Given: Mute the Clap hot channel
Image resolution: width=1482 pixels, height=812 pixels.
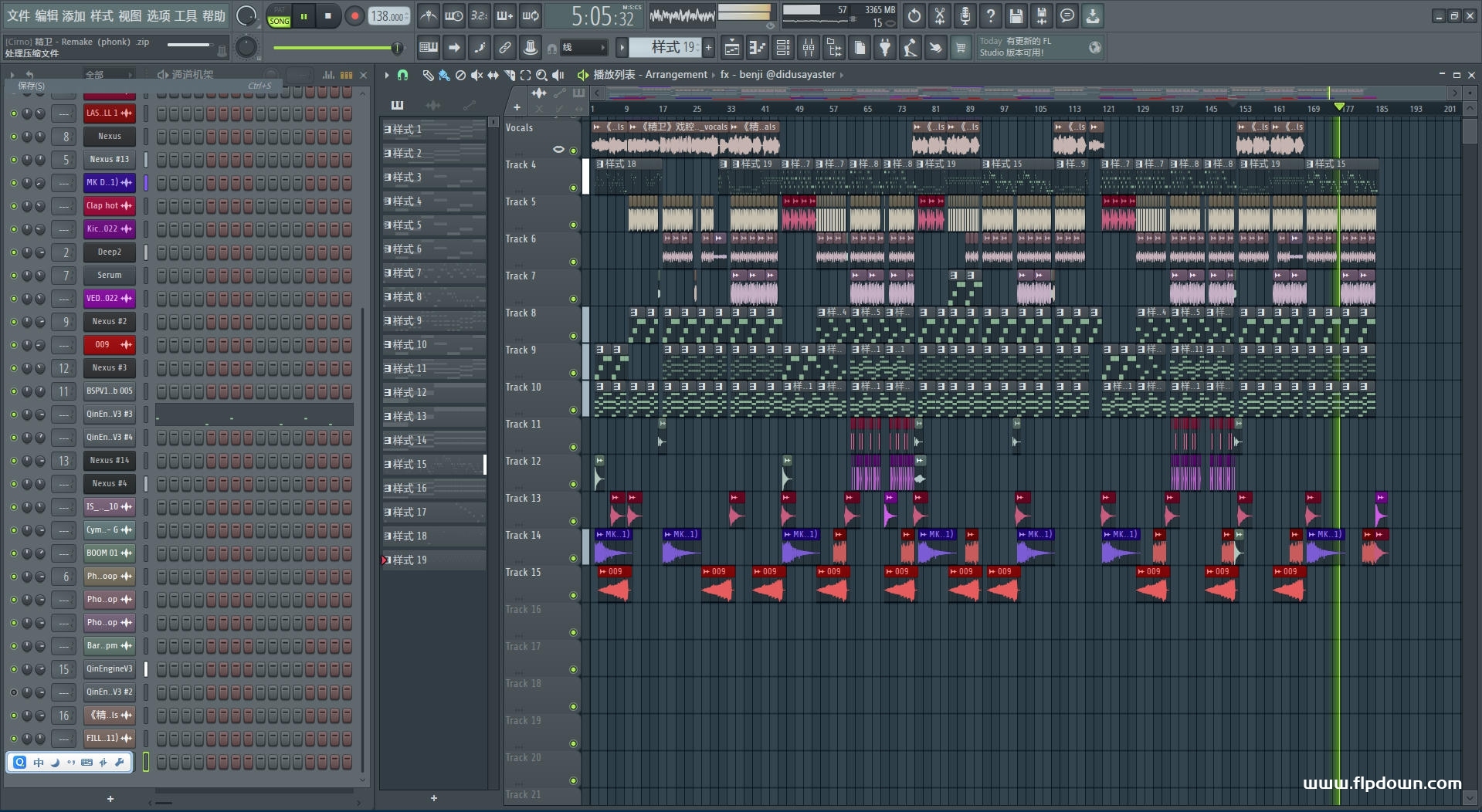Looking at the screenshot, I should tap(14, 206).
